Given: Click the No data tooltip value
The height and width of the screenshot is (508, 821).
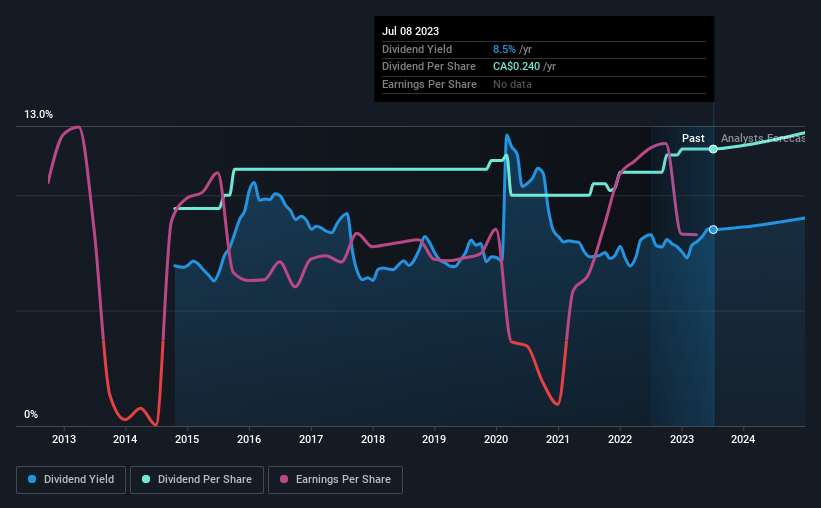Looking at the screenshot, I should tap(512, 84).
